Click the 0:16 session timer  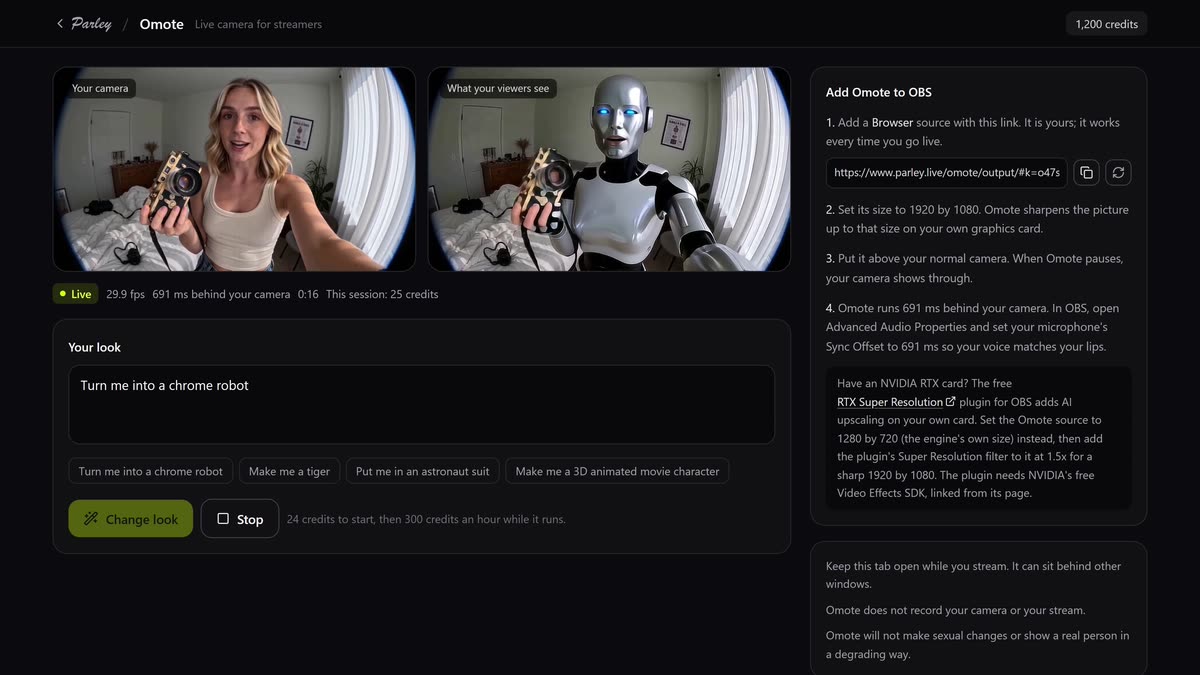(308, 294)
